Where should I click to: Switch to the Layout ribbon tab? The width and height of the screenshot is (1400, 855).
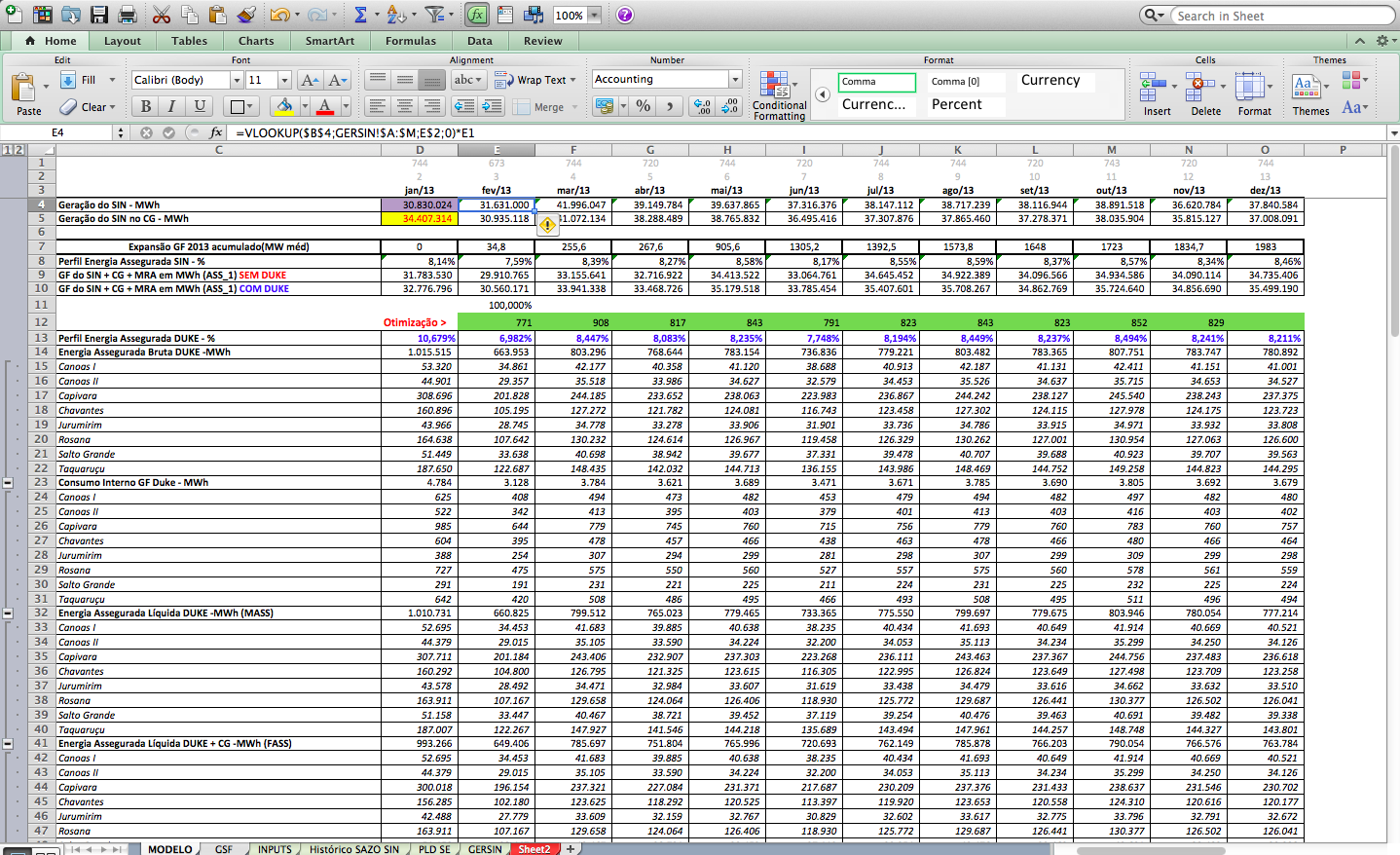123,41
